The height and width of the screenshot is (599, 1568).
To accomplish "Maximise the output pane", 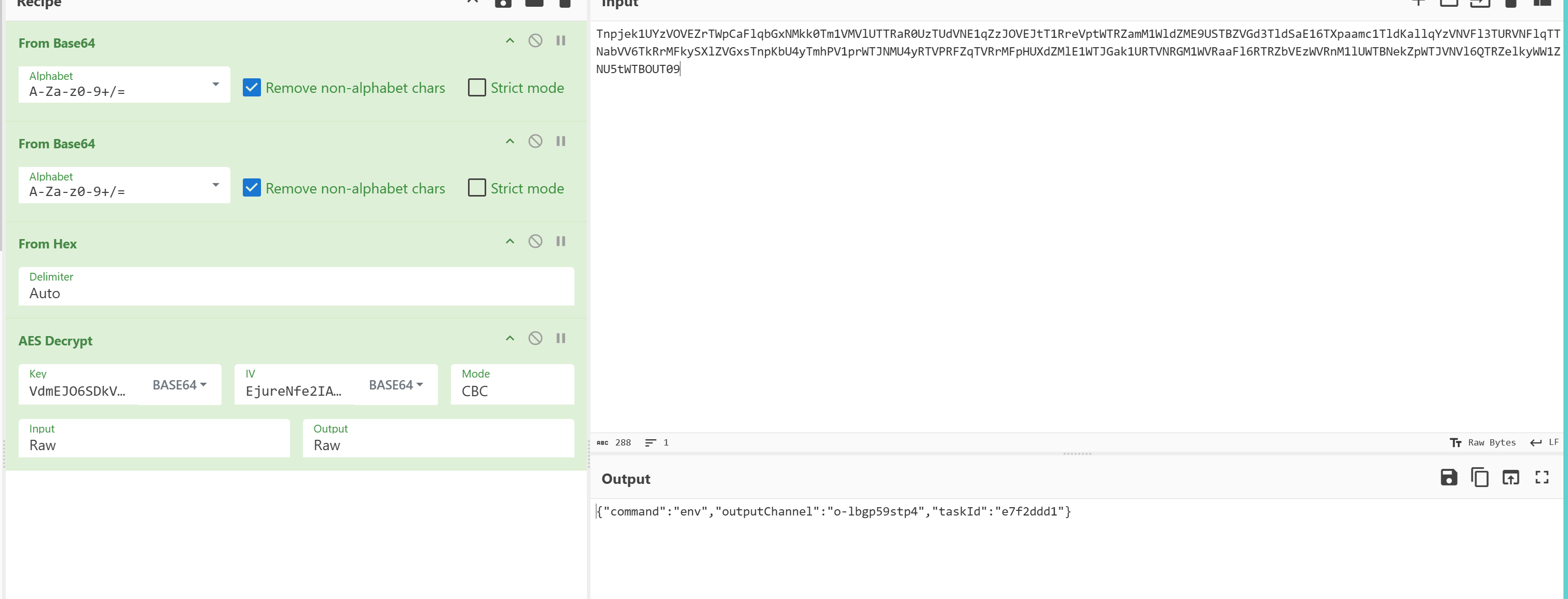I will 1542,477.
